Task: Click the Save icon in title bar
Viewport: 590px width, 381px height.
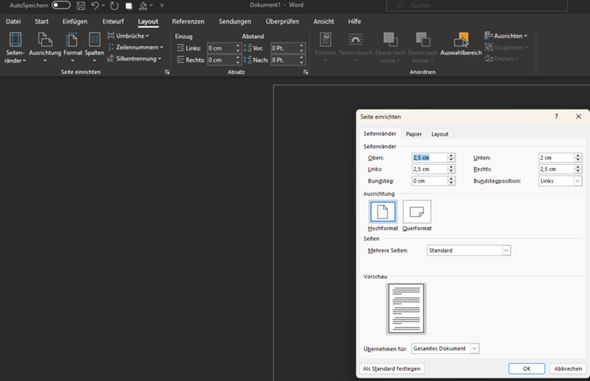Action: pos(81,6)
